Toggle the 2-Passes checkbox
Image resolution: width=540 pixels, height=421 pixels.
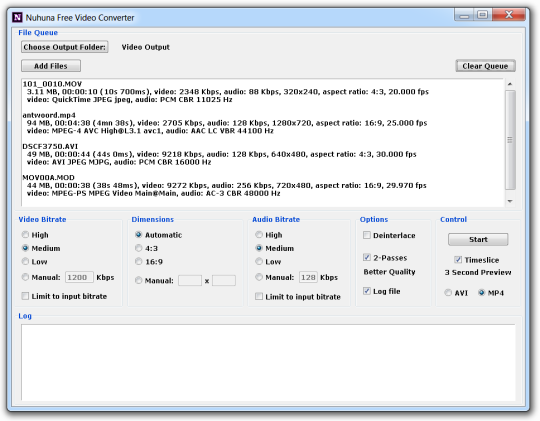[x=367, y=257]
